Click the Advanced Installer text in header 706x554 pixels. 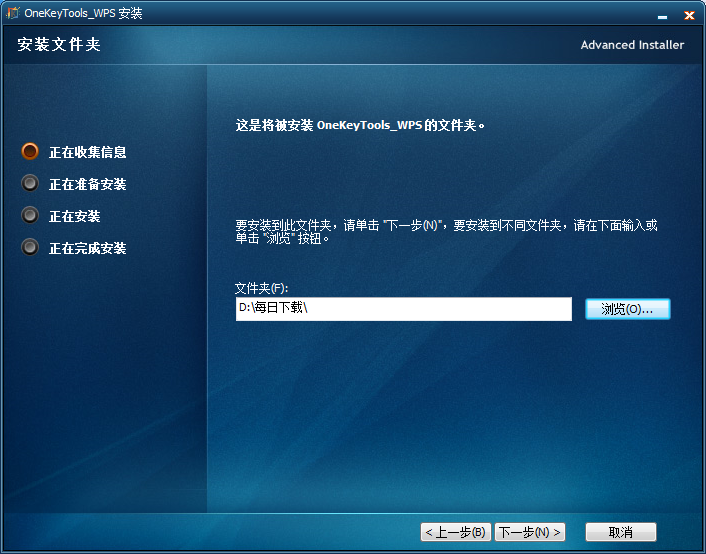pyautogui.click(x=632, y=45)
